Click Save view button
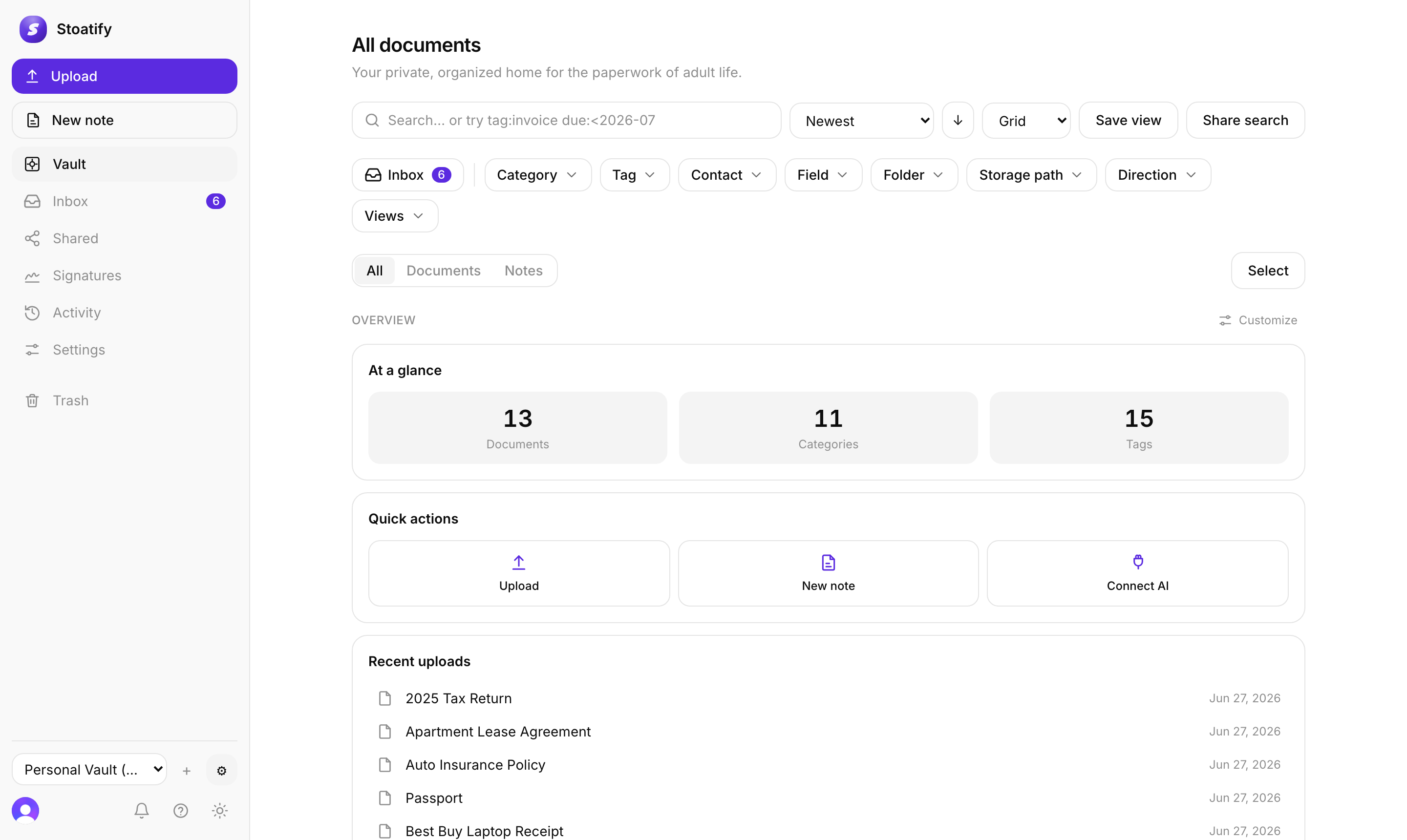Screen dimensions: 1407x840 coord(1129,120)
